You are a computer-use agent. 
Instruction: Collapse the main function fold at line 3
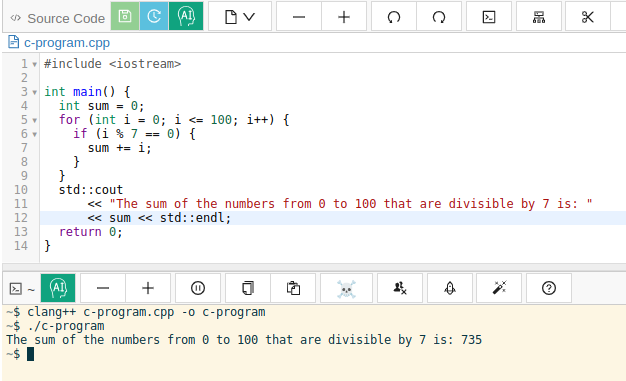click(x=35, y=92)
